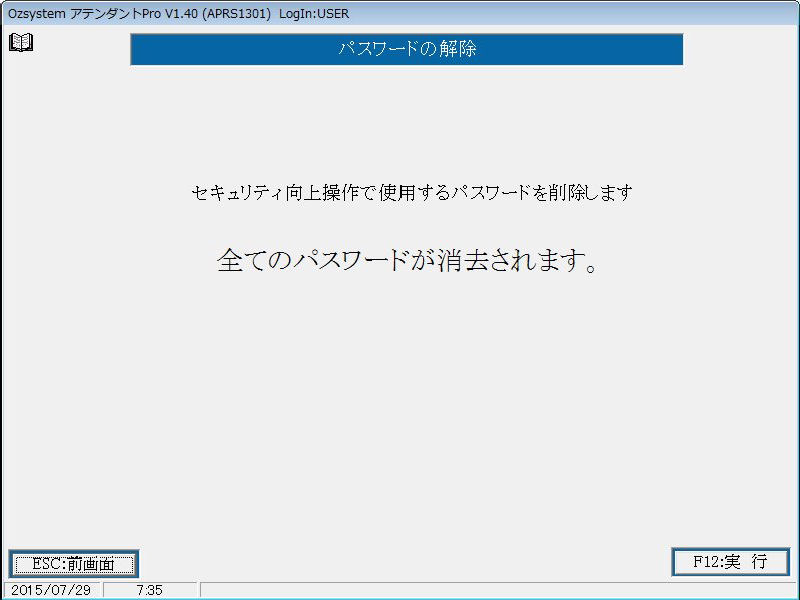
Task: Click the Ozsystem アテンダントPro window title
Action: pos(179,14)
